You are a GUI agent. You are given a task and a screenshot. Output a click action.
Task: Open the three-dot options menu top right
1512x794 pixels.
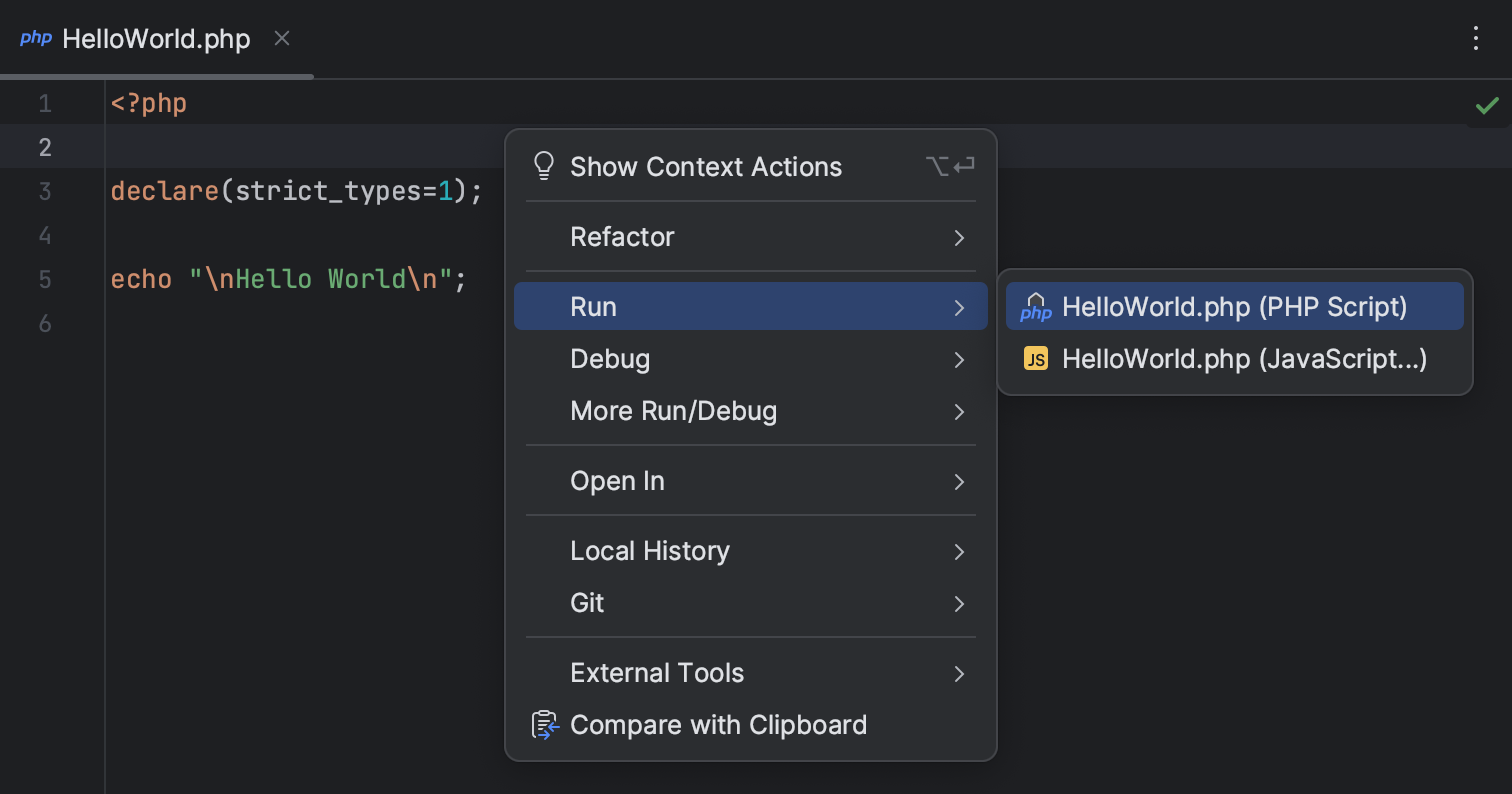point(1476,38)
